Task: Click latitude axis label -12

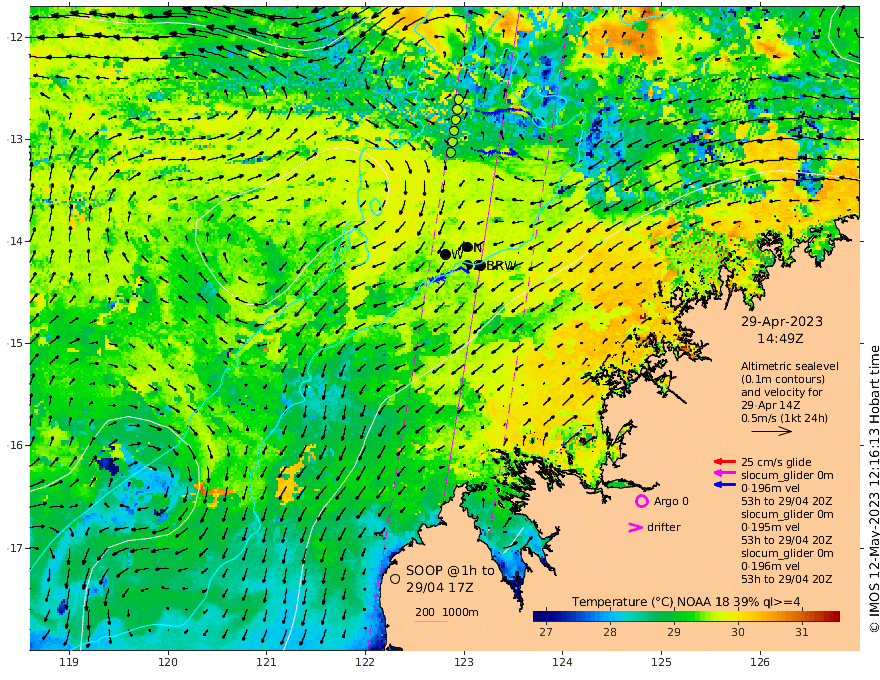Action: (x=15, y=37)
